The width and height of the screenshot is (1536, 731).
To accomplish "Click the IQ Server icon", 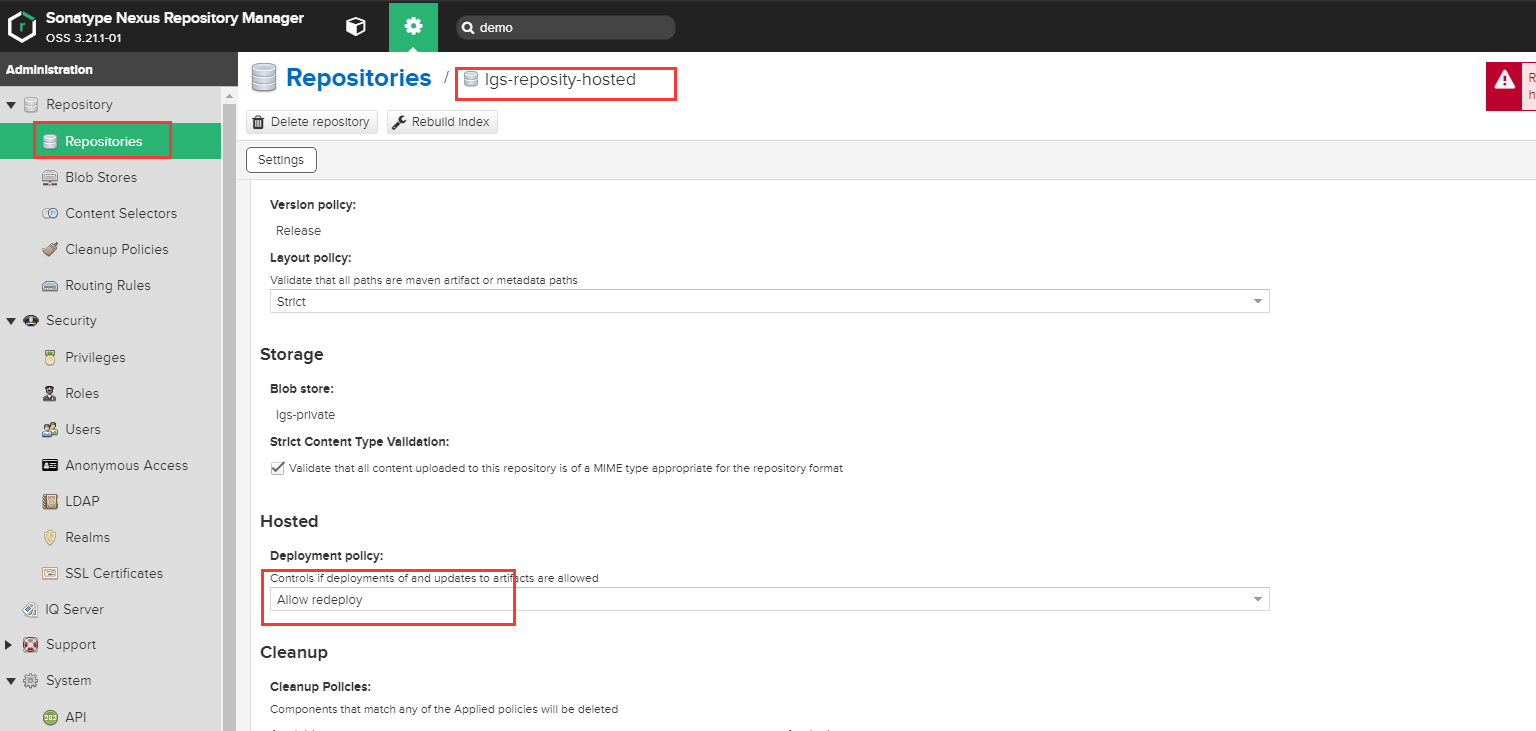I will click(30, 609).
